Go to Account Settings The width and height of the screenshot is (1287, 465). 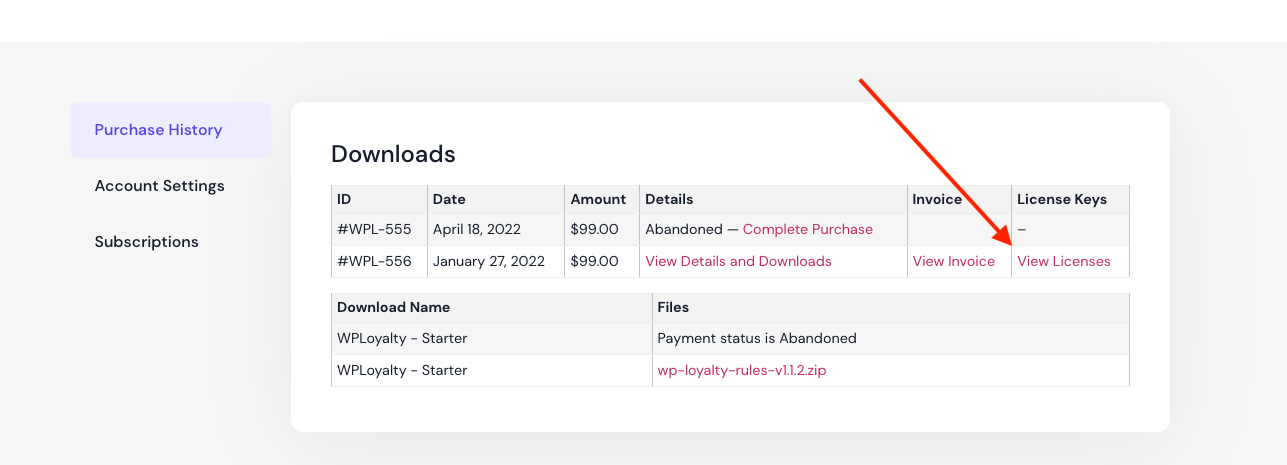(x=159, y=186)
